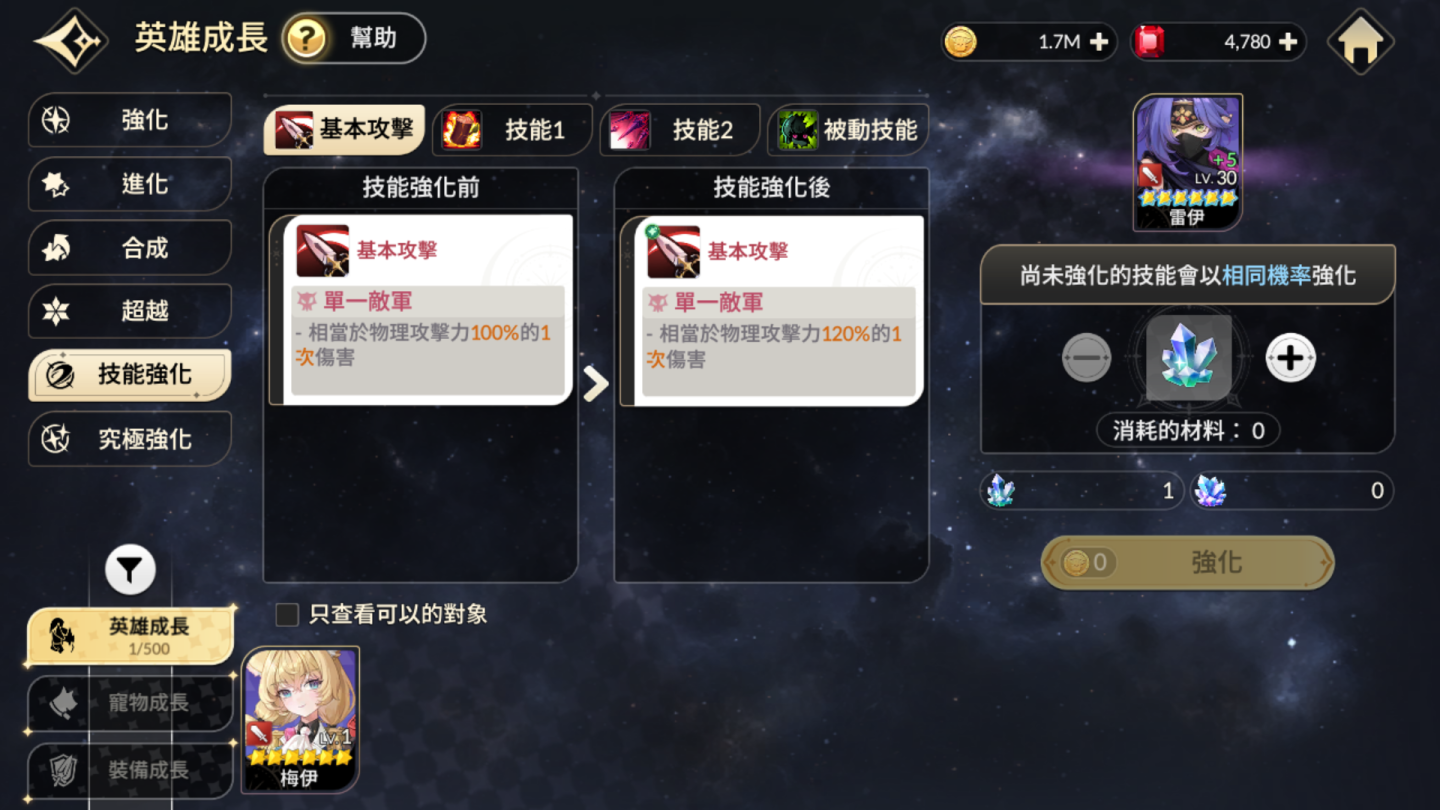Screen dimensions: 1440x810
Task: Open 進化 in the left menu
Action: coord(130,184)
